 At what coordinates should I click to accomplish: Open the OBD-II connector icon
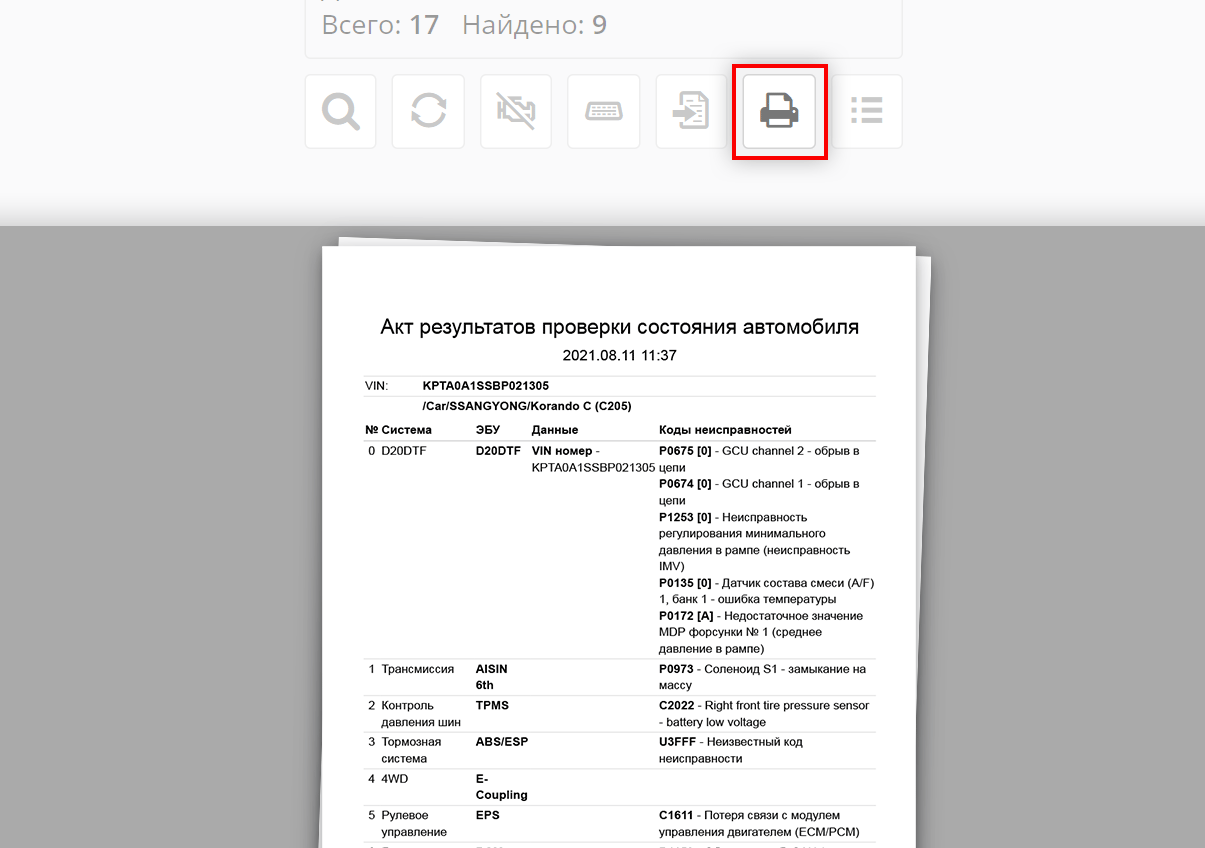[604, 111]
